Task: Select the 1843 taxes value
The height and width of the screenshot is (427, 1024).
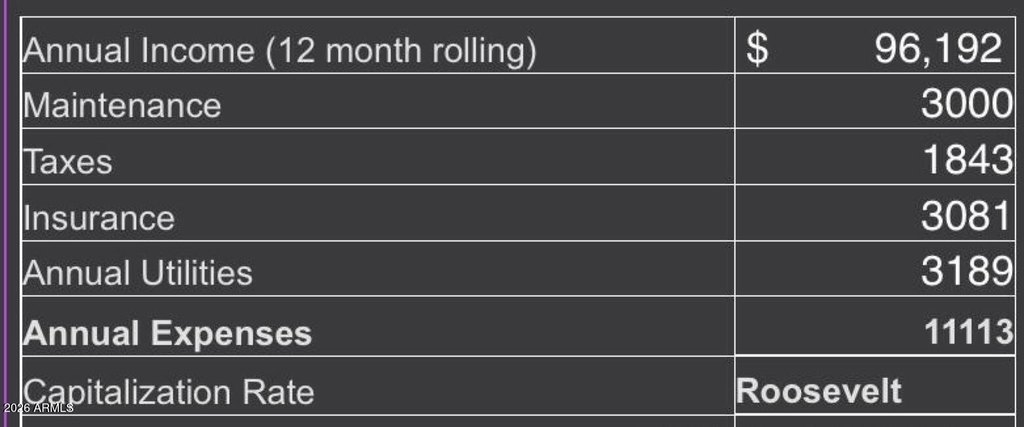Action: click(x=968, y=159)
